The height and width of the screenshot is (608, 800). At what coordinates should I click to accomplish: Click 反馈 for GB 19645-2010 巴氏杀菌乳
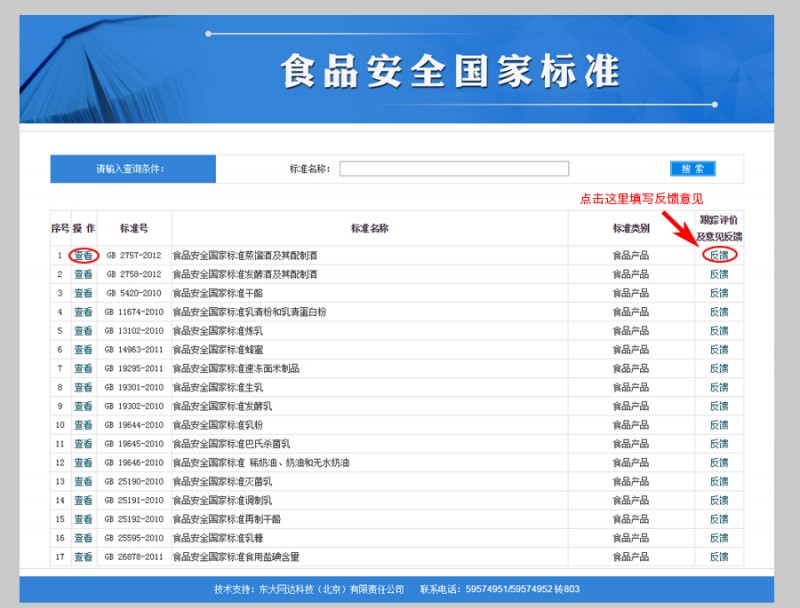pyautogui.click(x=719, y=444)
